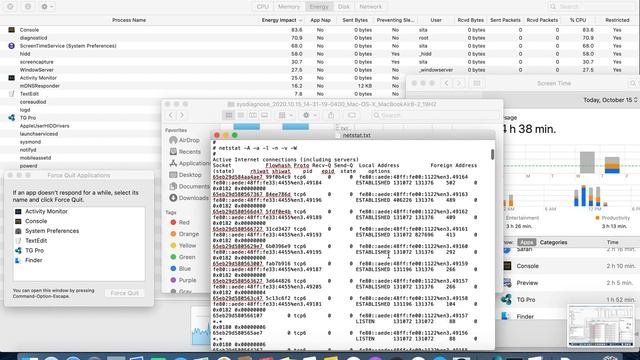Image resolution: width=640 pixels, height=360 pixels.
Task: Open the Today, October 15 date selector
Action: point(610,100)
